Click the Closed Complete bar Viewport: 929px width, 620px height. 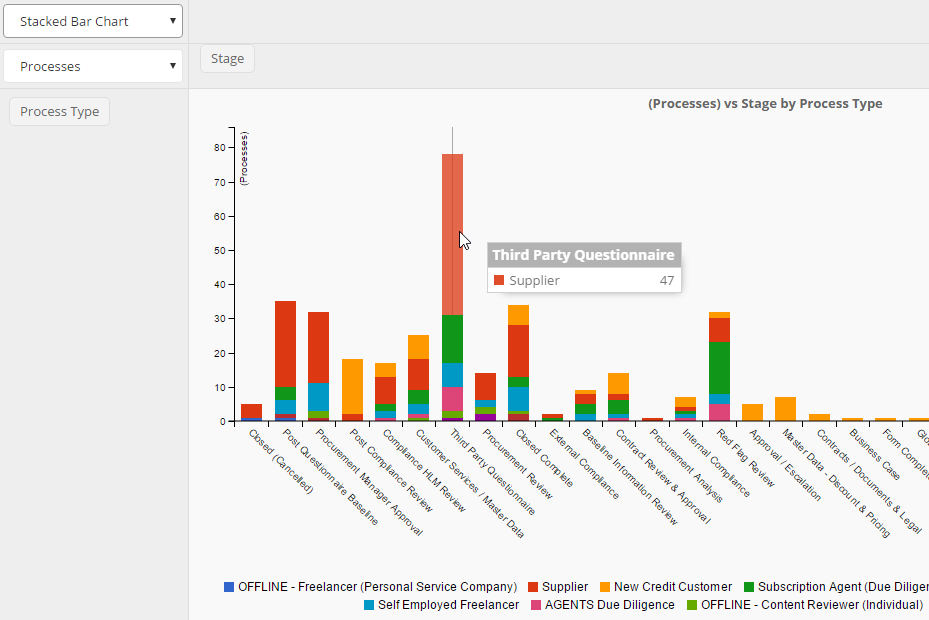tap(518, 363)
